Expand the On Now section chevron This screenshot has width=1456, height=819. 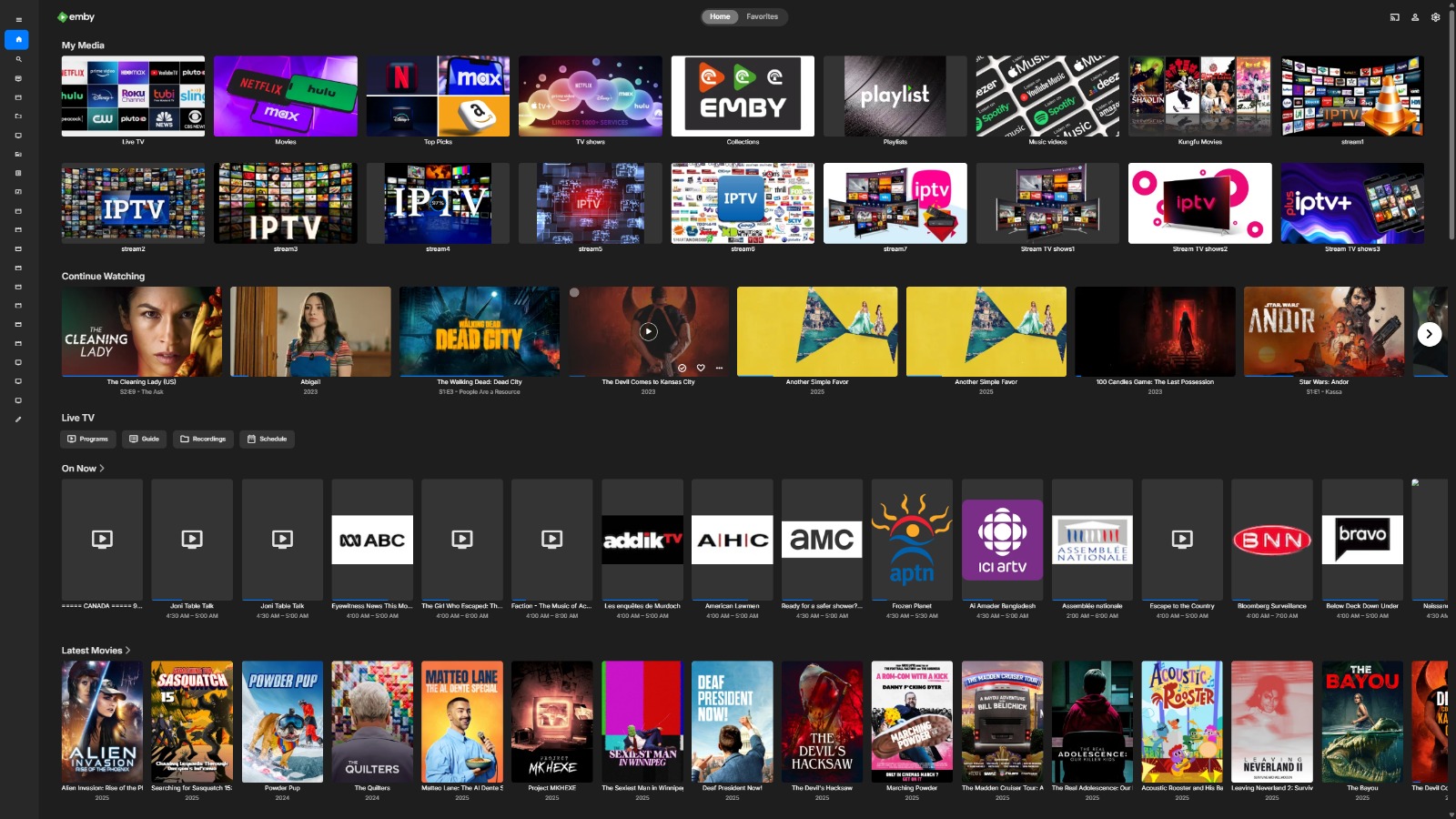[x=102, y=469]
